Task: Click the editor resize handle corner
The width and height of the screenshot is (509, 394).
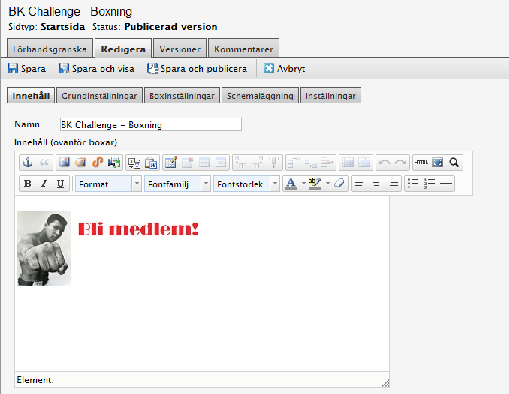Action: pos(386,383)
